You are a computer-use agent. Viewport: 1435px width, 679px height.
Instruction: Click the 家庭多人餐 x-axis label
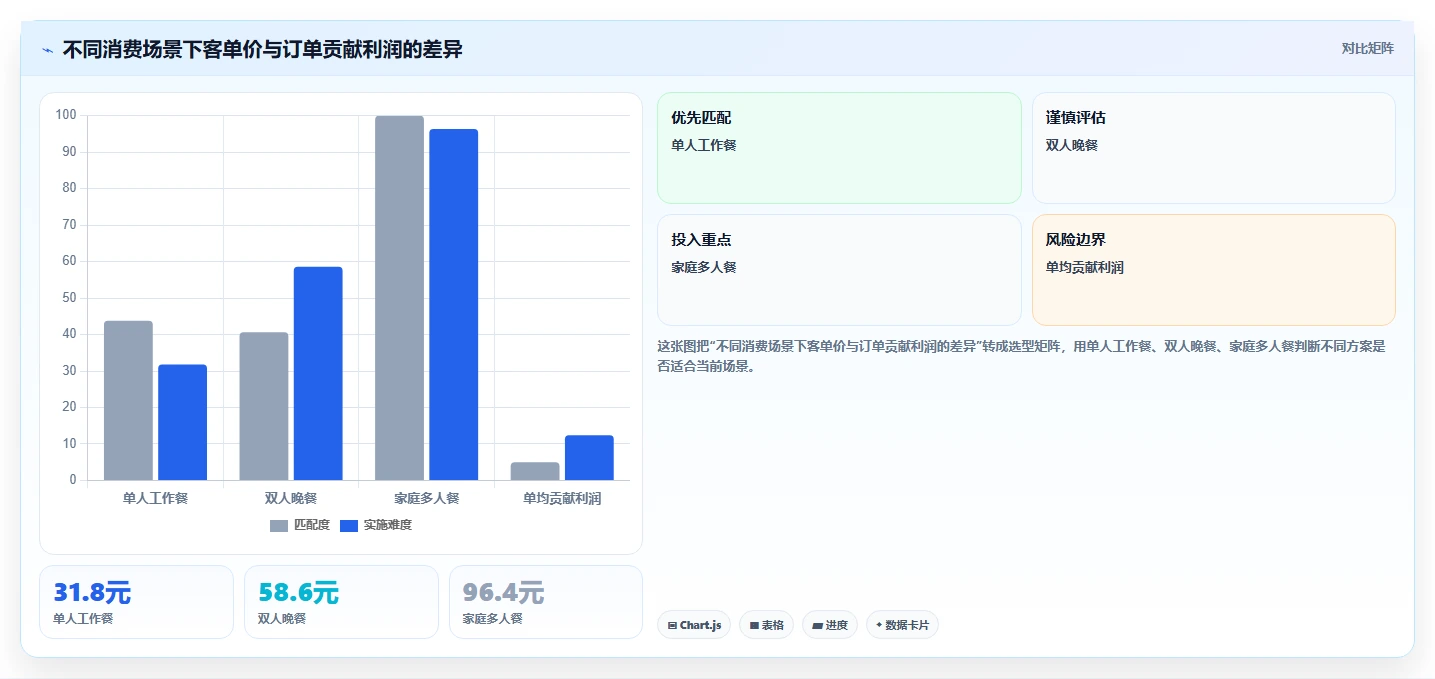click(427, 498)
